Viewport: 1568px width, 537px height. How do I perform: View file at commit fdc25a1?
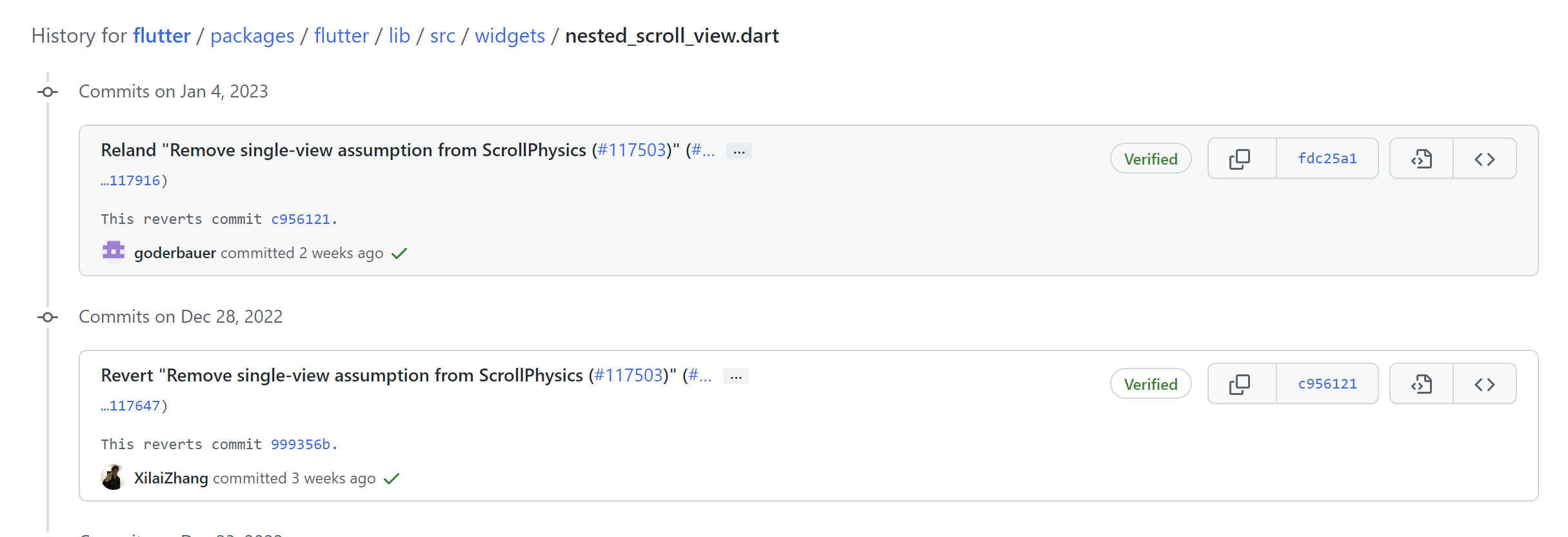tap(1422, 159)
